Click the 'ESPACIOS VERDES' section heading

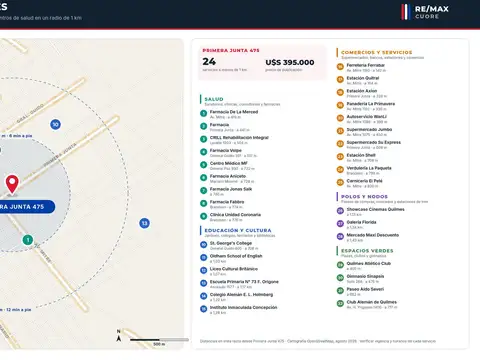(367, 251)
